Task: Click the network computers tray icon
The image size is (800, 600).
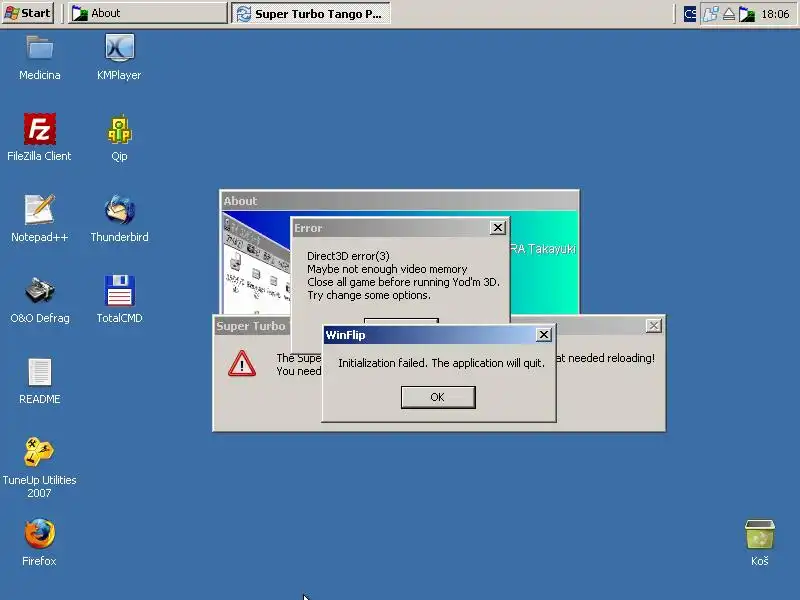Action: click(x=711, y=14)
